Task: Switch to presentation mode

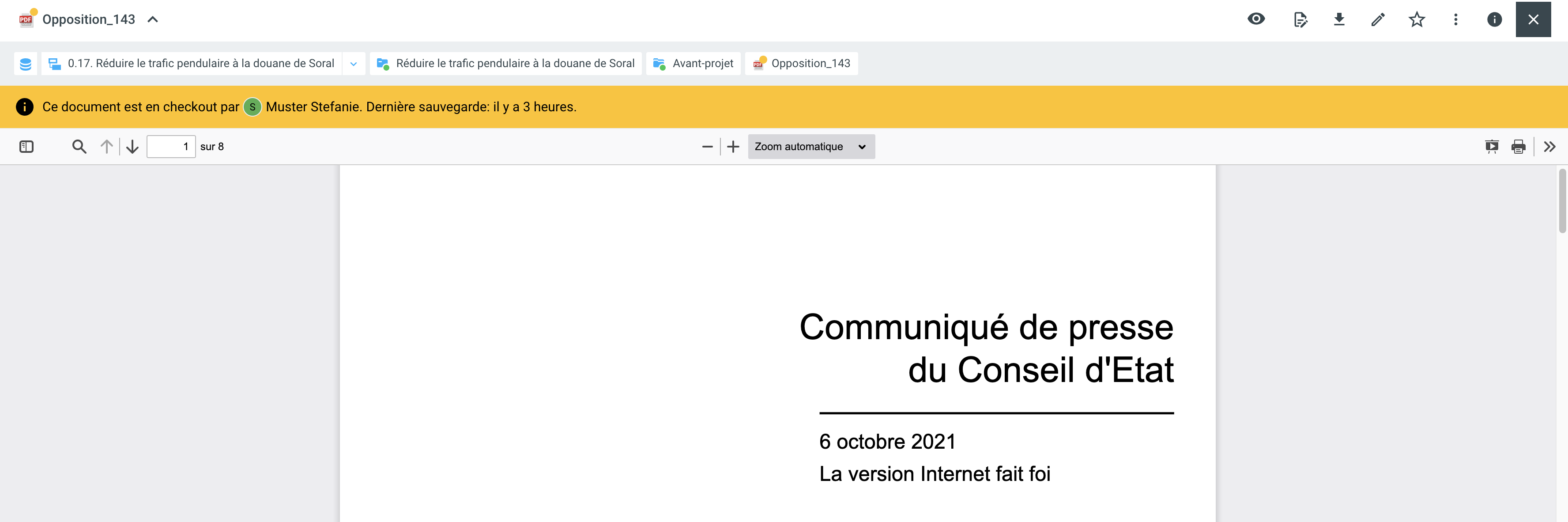Action: tap(1491, 147)
